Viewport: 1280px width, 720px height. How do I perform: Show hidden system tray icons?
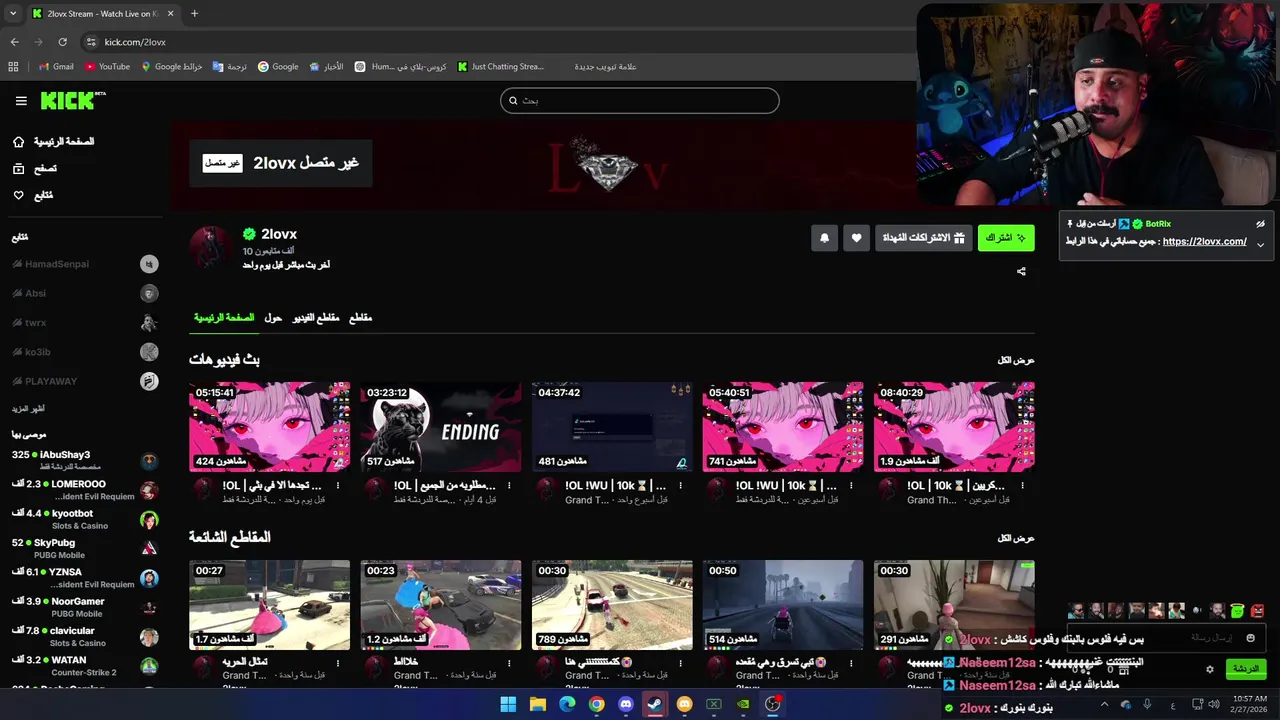coord(1104,704)
